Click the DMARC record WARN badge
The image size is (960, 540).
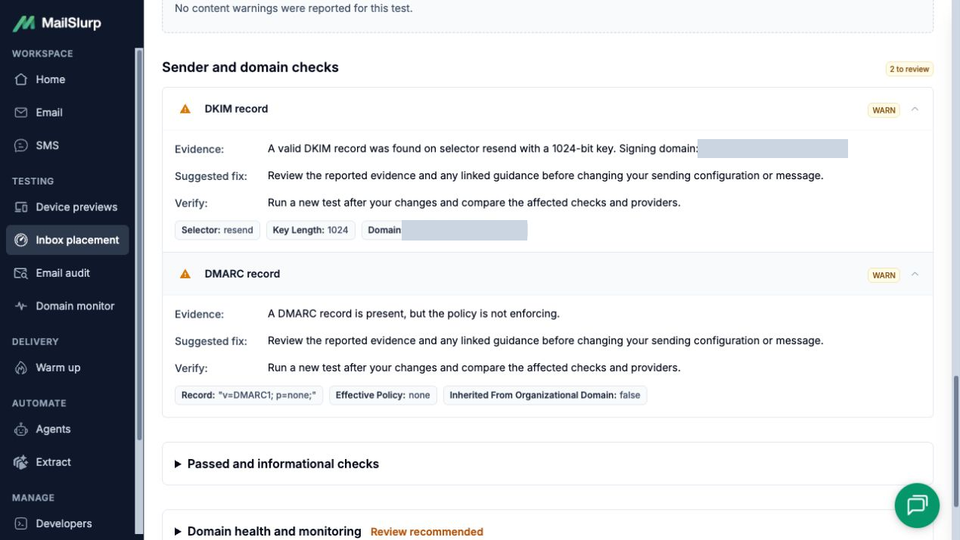click(883, 276)
